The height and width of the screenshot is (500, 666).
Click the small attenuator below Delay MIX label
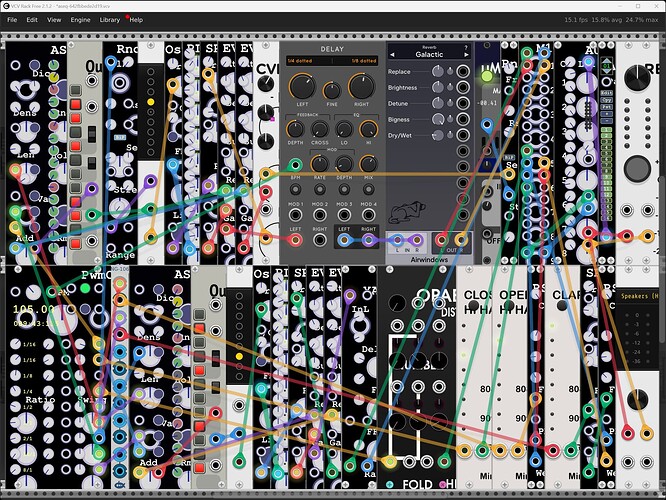click(x=368, y=189)
